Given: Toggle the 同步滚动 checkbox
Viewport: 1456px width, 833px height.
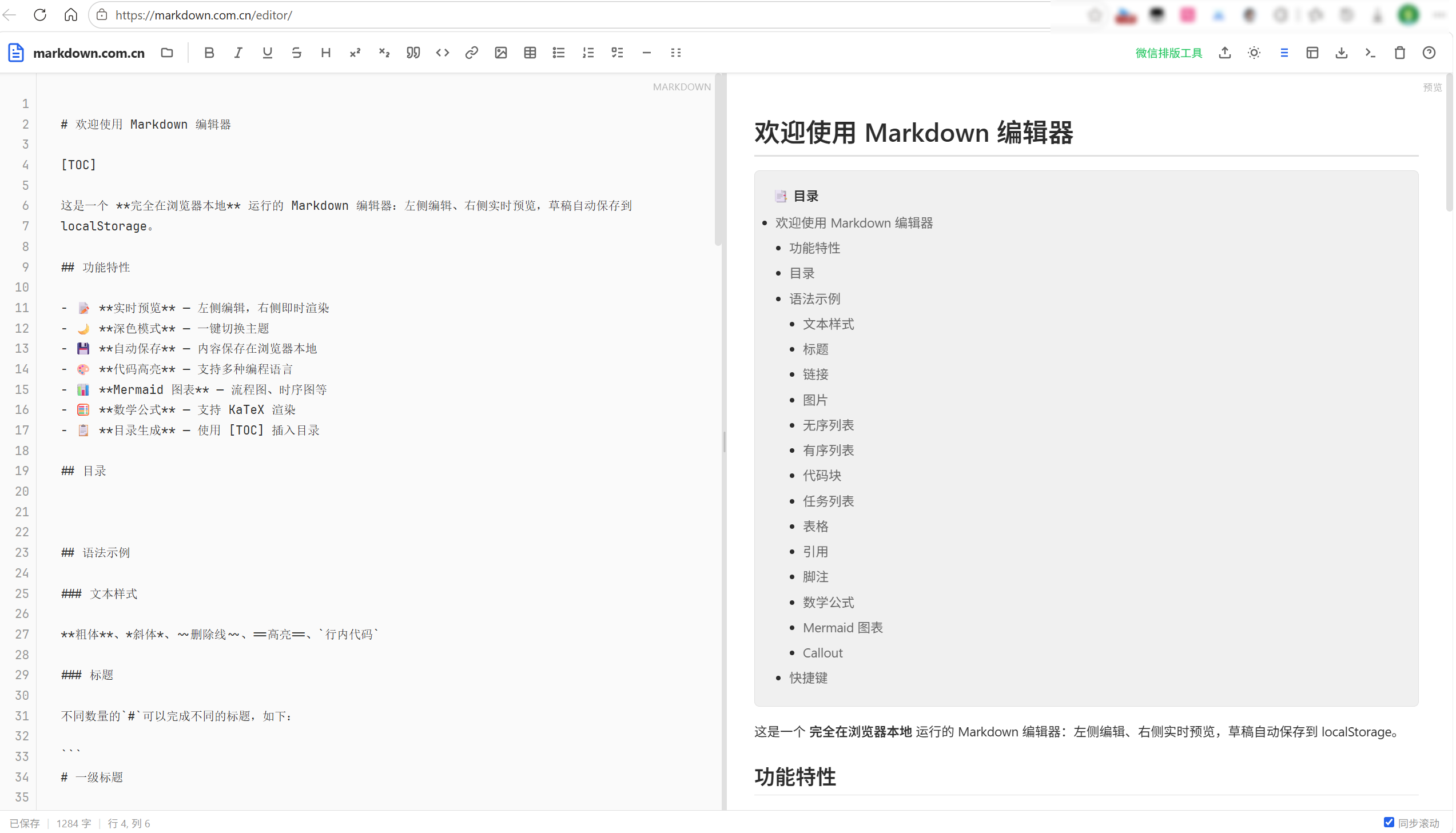Looking at the screenshot, I should click(1389, 822).
